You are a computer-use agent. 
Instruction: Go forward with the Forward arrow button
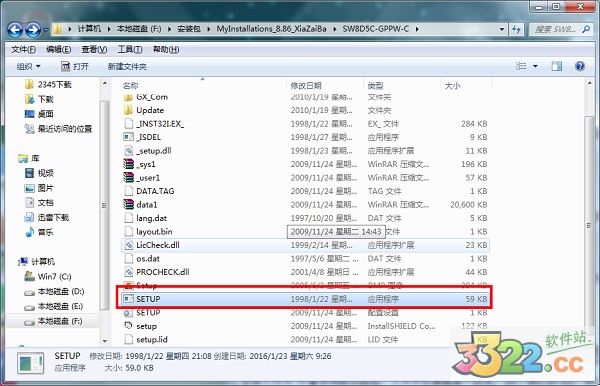tap(33, 30)
